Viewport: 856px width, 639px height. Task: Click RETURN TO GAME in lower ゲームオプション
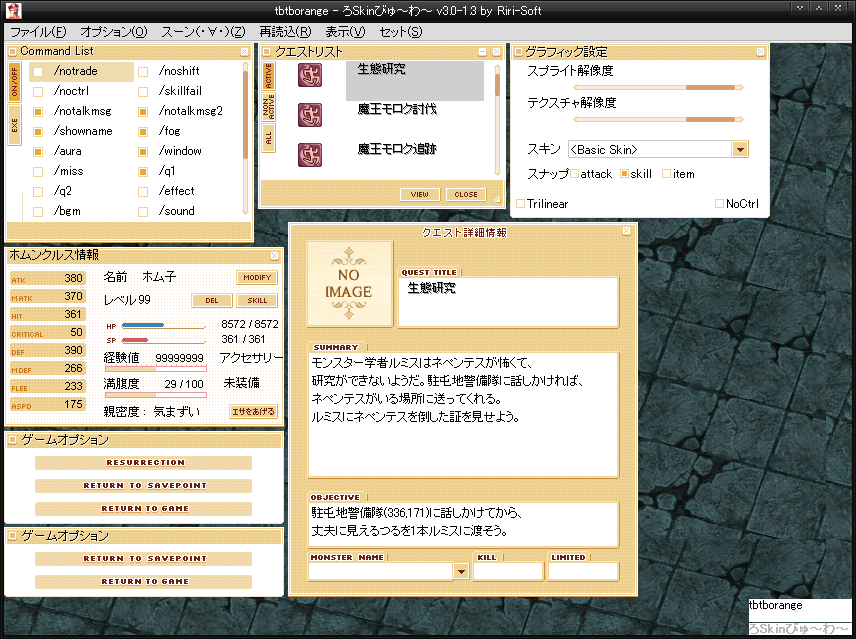coord(143,582)
